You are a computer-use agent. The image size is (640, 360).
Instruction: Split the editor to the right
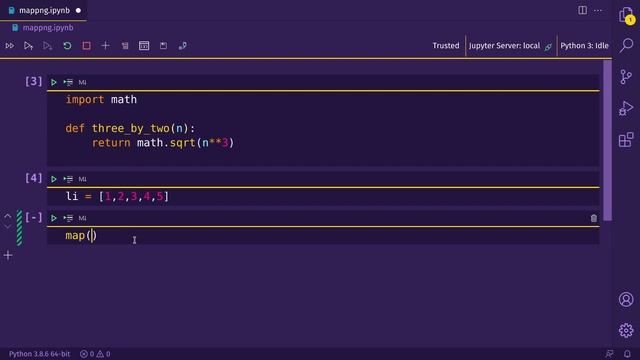582,10
